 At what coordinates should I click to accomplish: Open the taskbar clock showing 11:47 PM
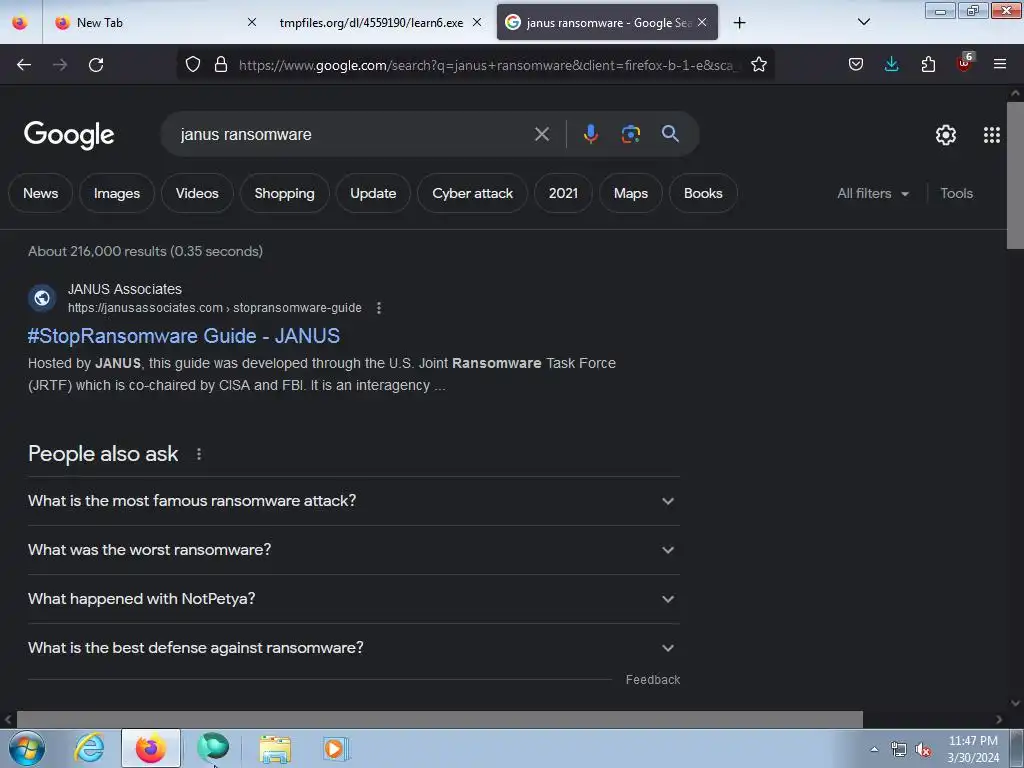tap(973, 749)
